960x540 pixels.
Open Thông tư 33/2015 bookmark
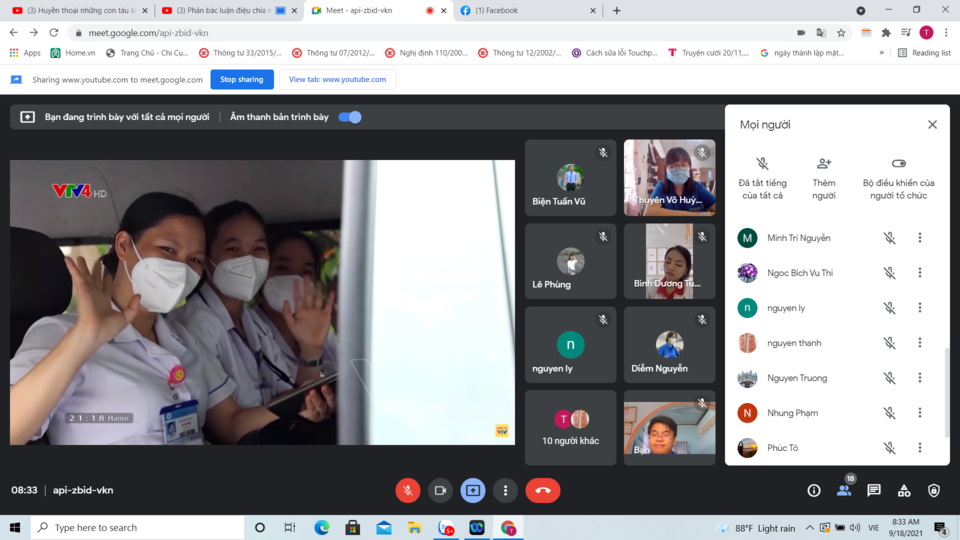(x=241, y=53)
